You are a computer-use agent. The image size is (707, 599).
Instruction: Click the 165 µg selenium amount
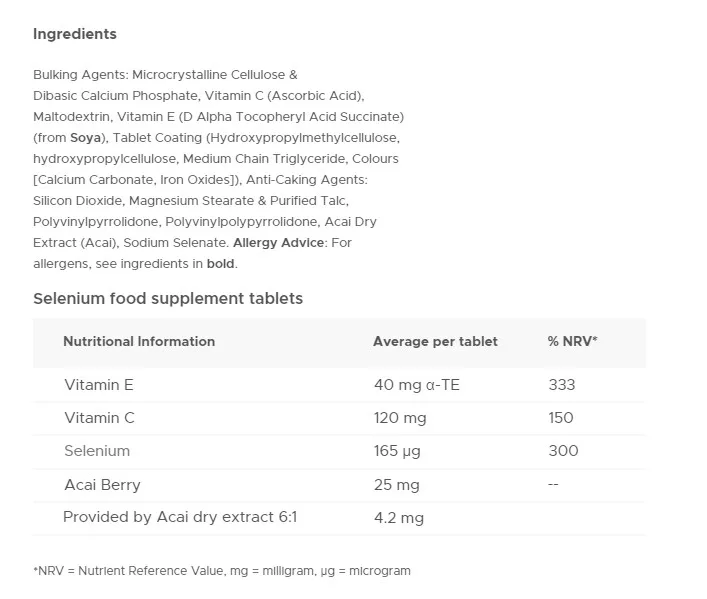[x=397, y=451]
